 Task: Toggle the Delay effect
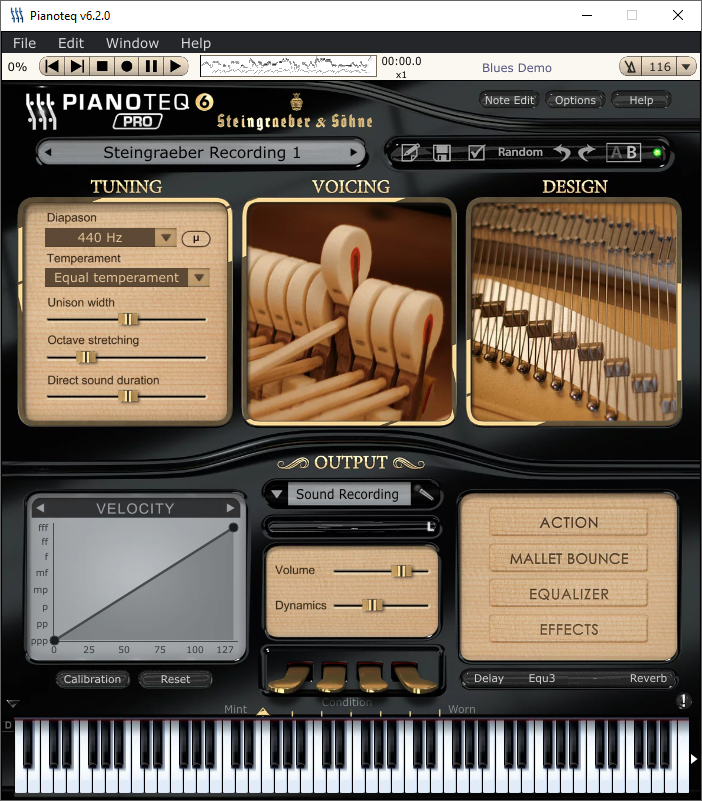489,678
